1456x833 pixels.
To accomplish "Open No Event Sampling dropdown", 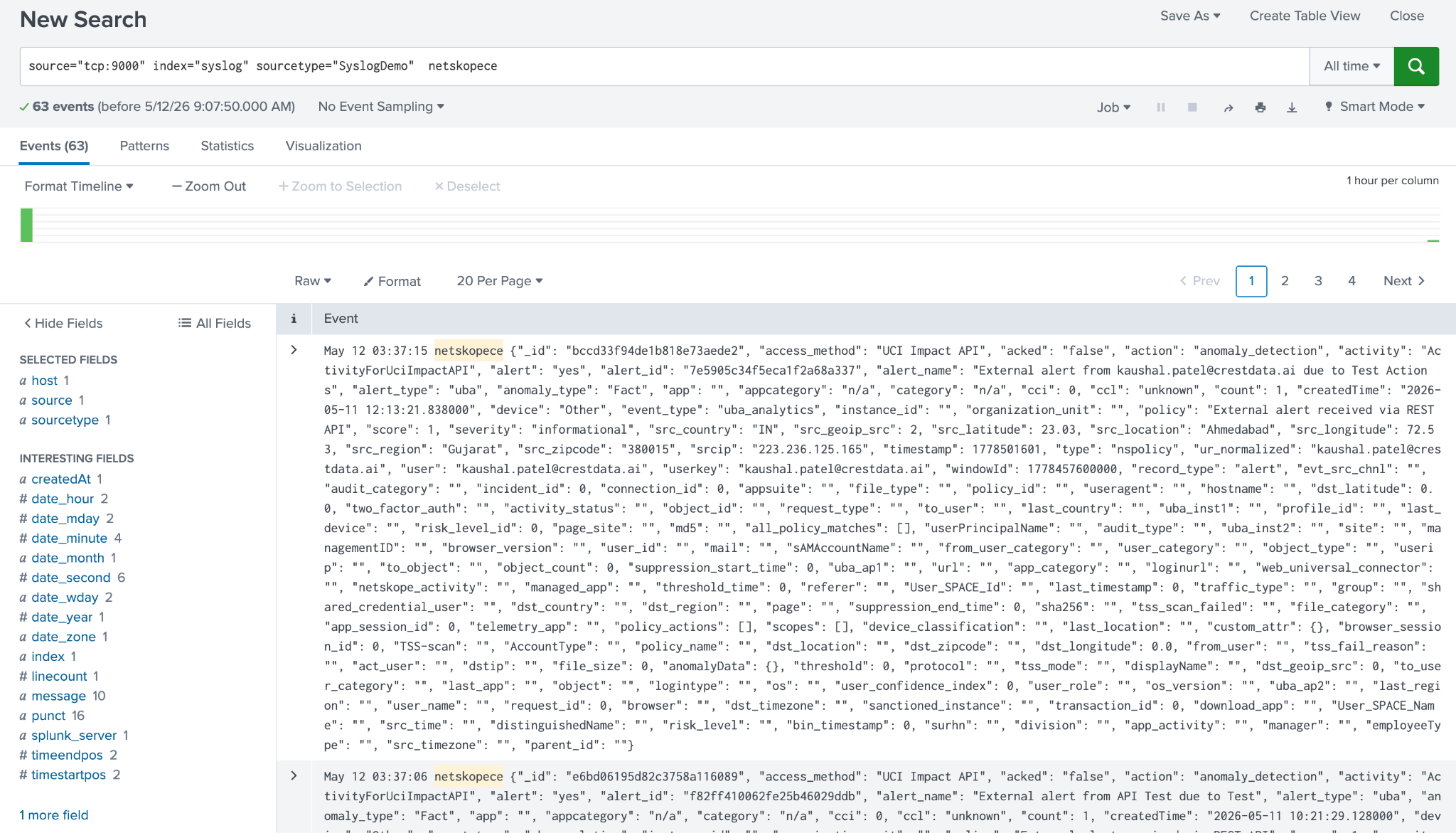I will pos(381,107).
